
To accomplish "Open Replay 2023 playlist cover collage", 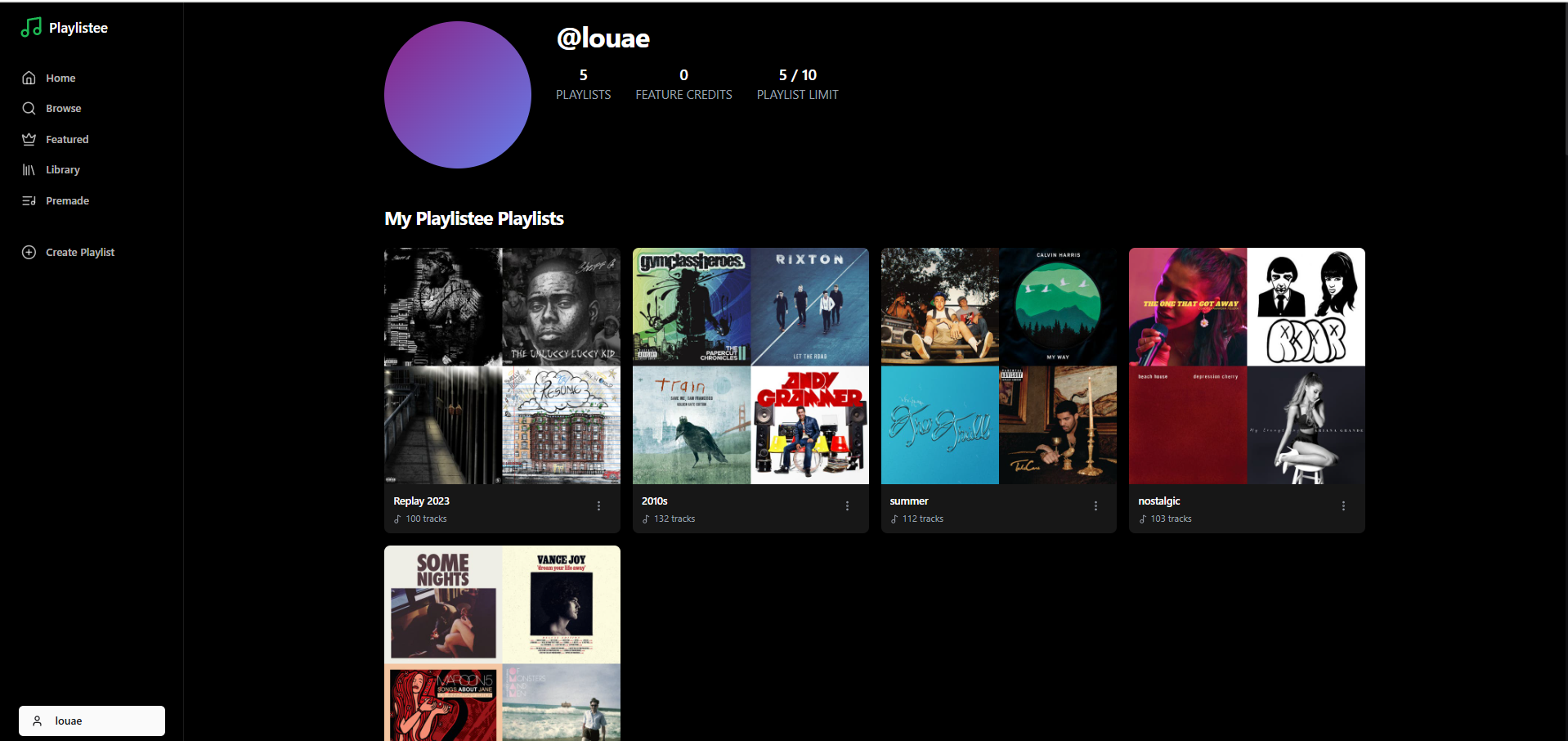I will (502, 366).
